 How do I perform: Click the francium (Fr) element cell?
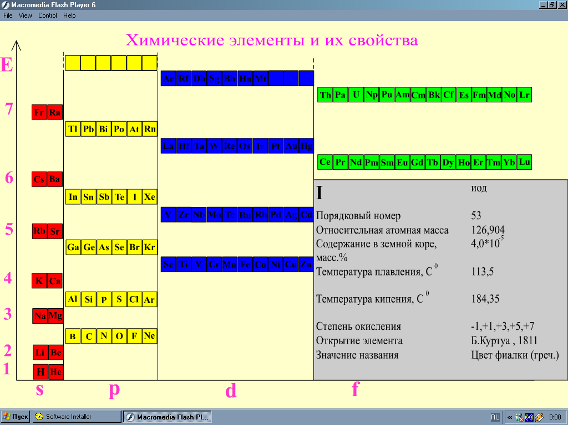39,112
